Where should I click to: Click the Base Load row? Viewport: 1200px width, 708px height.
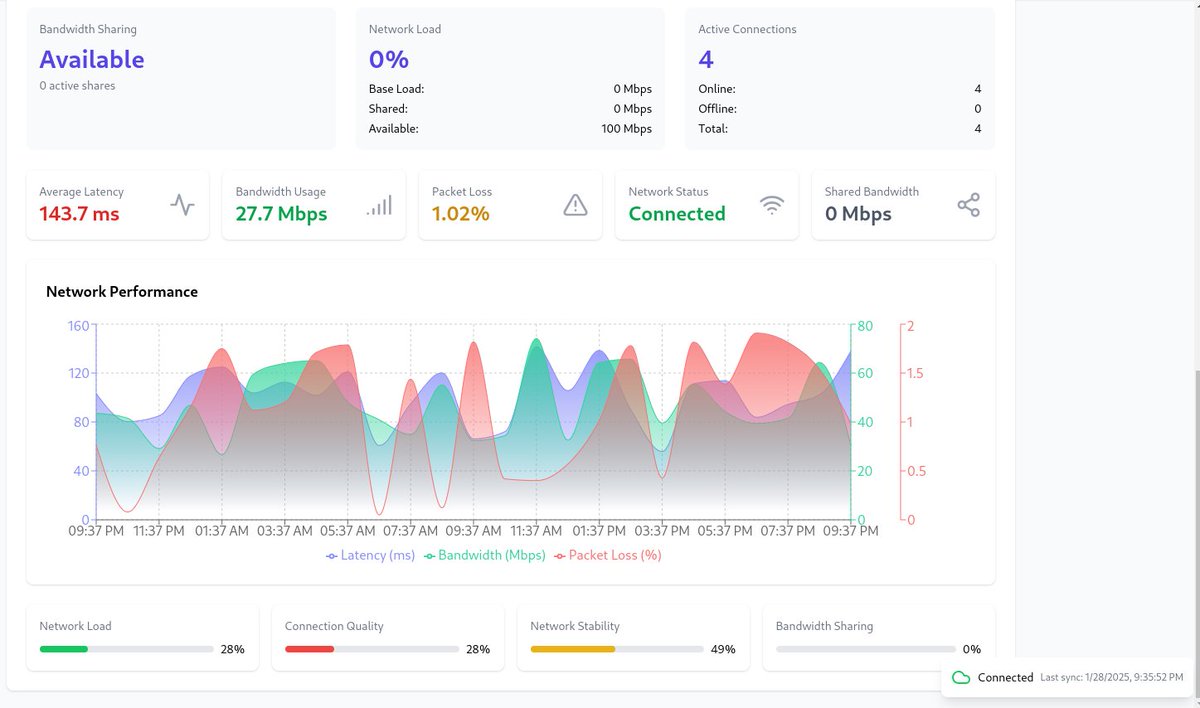[x=510, y=89]
